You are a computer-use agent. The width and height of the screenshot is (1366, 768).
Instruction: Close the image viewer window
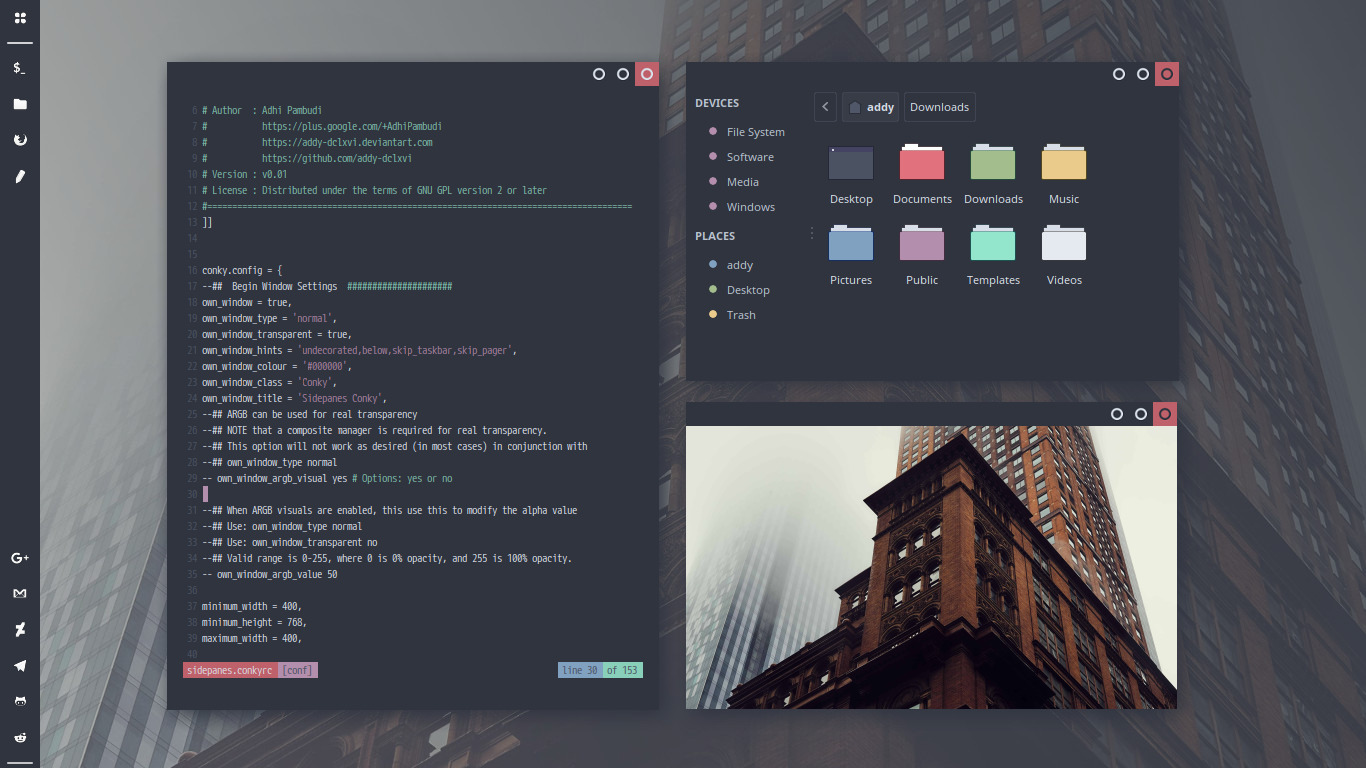click(1165, 414)
